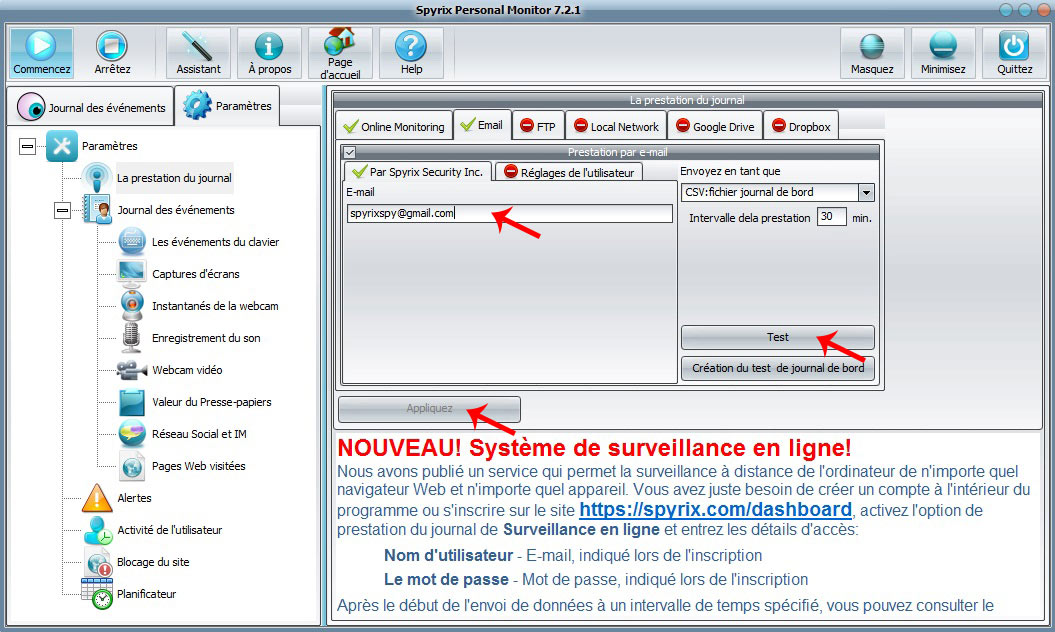Open Activité de l'utilisateur settings
1055x632 pixels.
pos(170,530)
